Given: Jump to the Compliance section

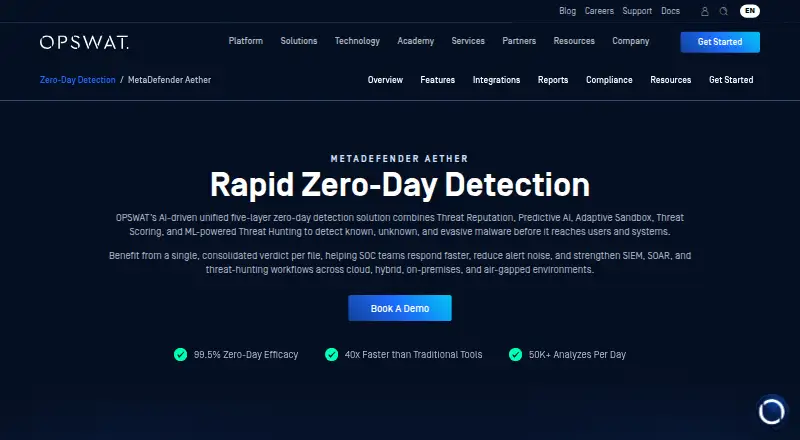Looking at the screenshot, I should (x=609, y=80).
